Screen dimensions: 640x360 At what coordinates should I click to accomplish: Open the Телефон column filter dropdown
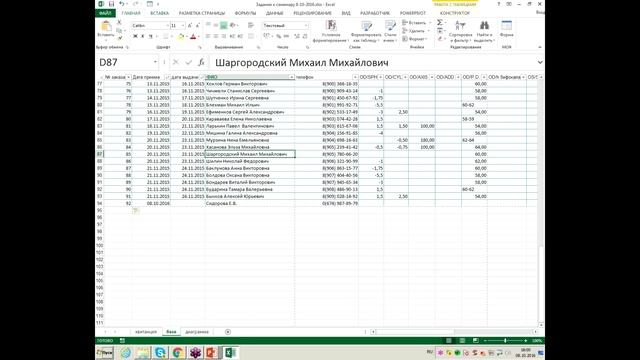355,77
